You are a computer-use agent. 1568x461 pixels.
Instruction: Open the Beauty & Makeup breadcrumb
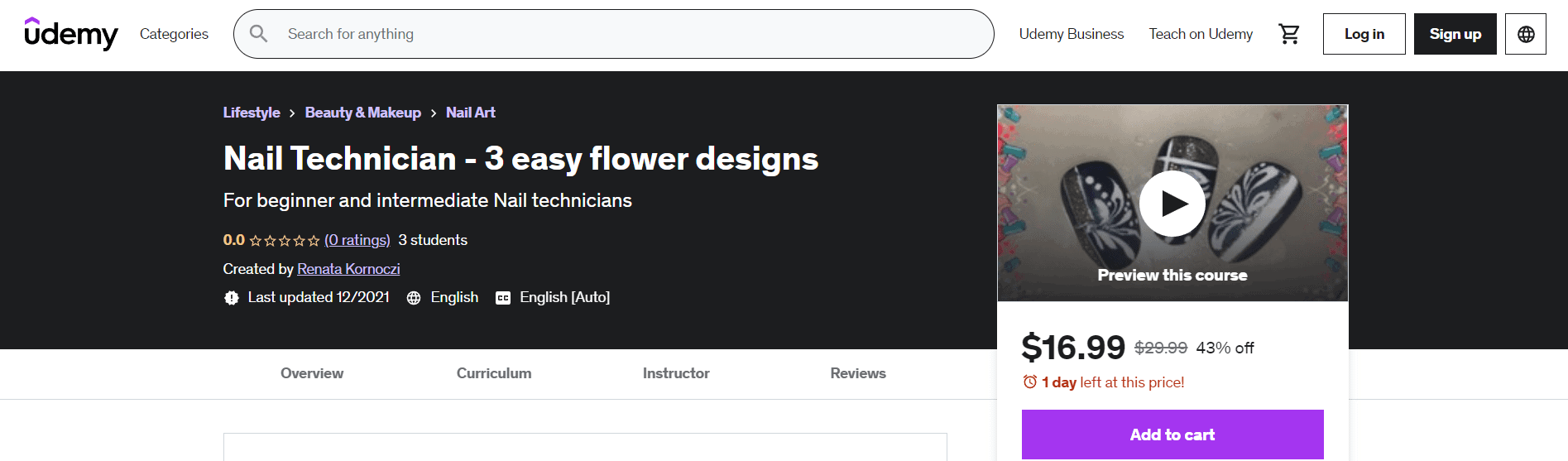(x=362, y=113)
